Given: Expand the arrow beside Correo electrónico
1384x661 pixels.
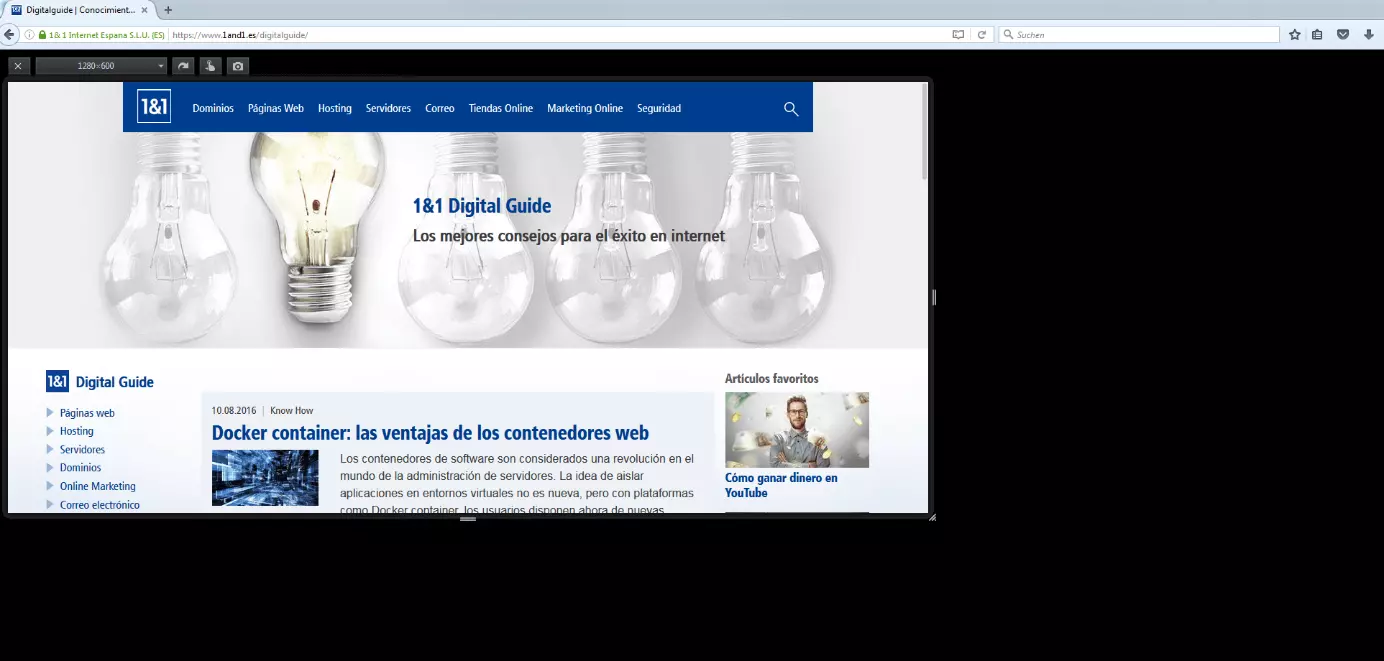Looking at the screenshot, I should click(x=50, y=505).
